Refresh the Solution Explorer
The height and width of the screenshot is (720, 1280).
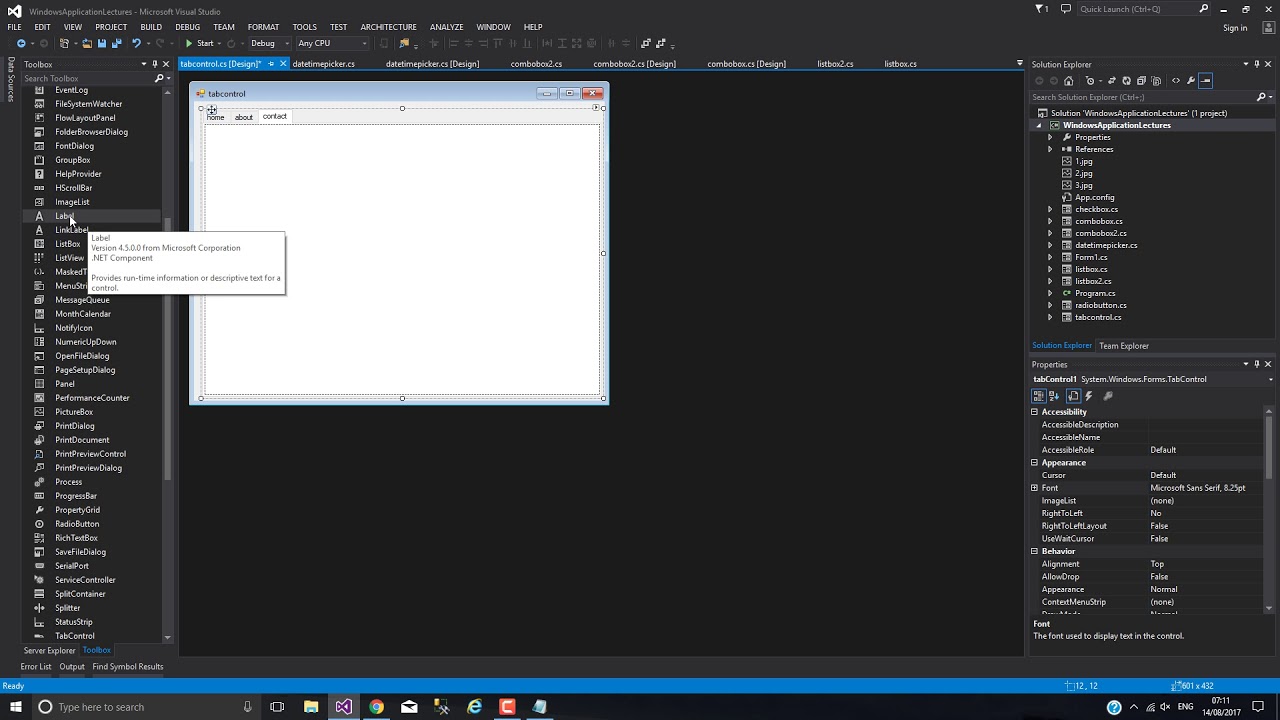1126,81
